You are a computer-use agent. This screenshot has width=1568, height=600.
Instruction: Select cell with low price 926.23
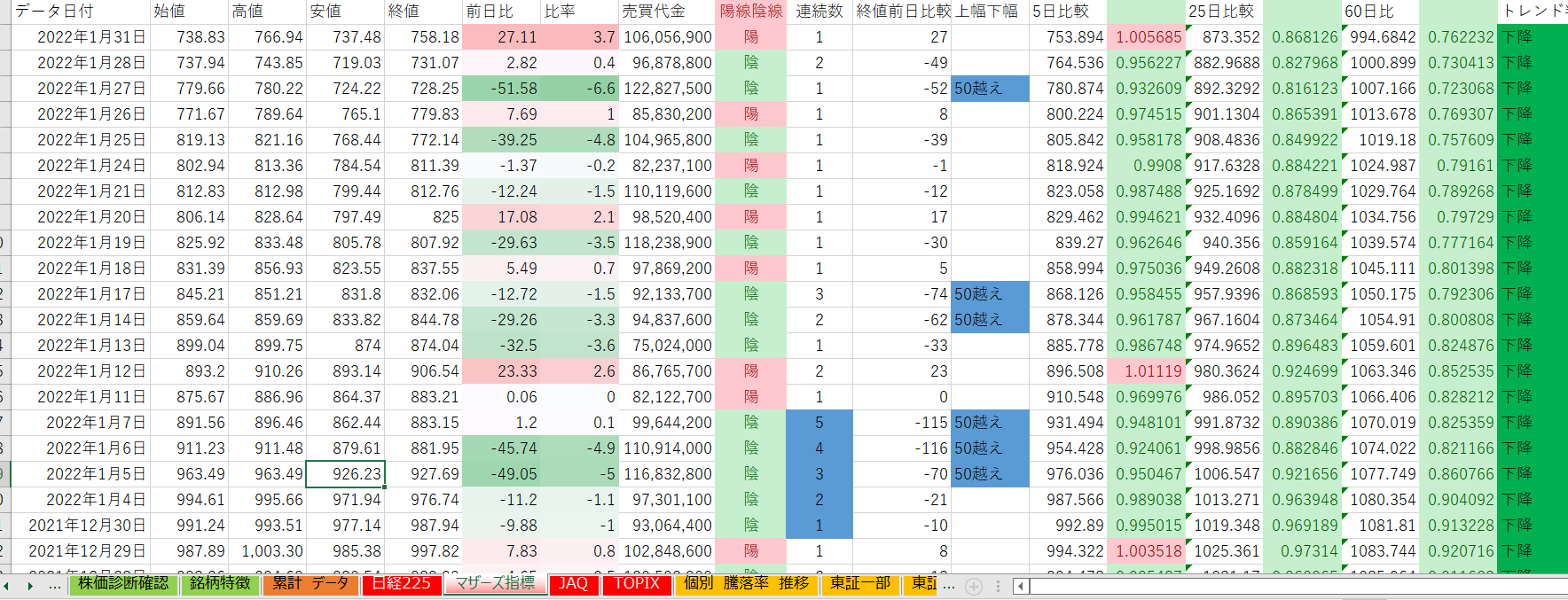coord(345,474)
